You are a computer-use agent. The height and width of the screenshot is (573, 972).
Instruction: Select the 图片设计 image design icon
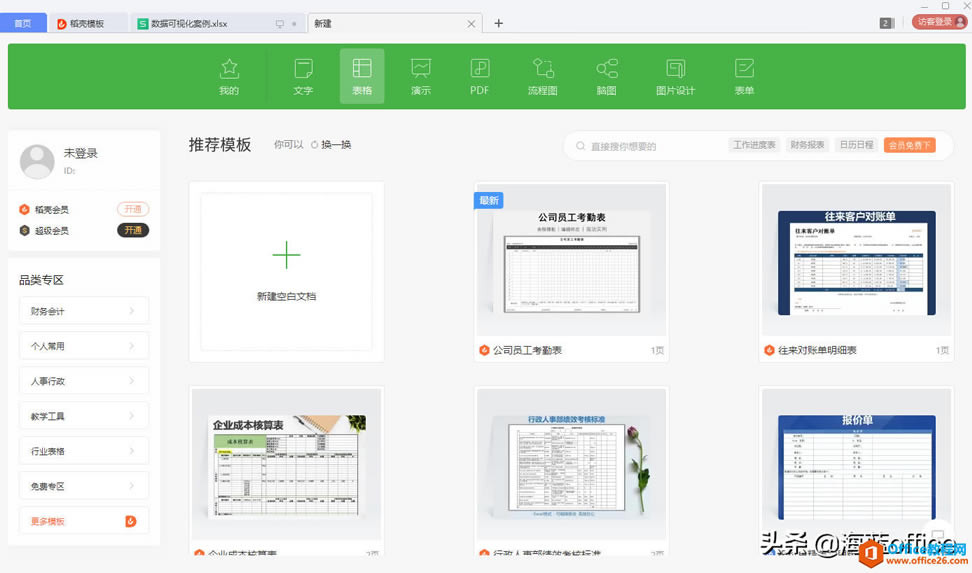coord(676,68)
